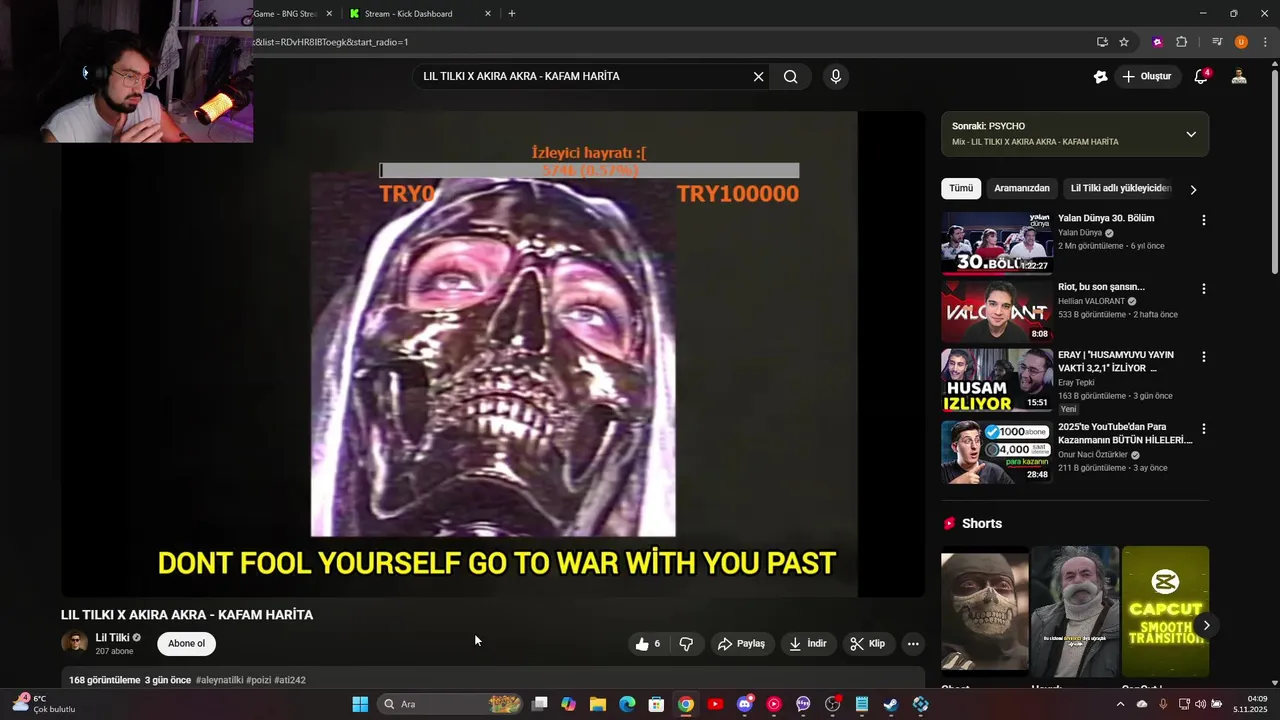Open HUSAM IZLIYOR video thumbnail
Image resolution: width=1280 pixels, height=720 pixels.
[996, 380]
